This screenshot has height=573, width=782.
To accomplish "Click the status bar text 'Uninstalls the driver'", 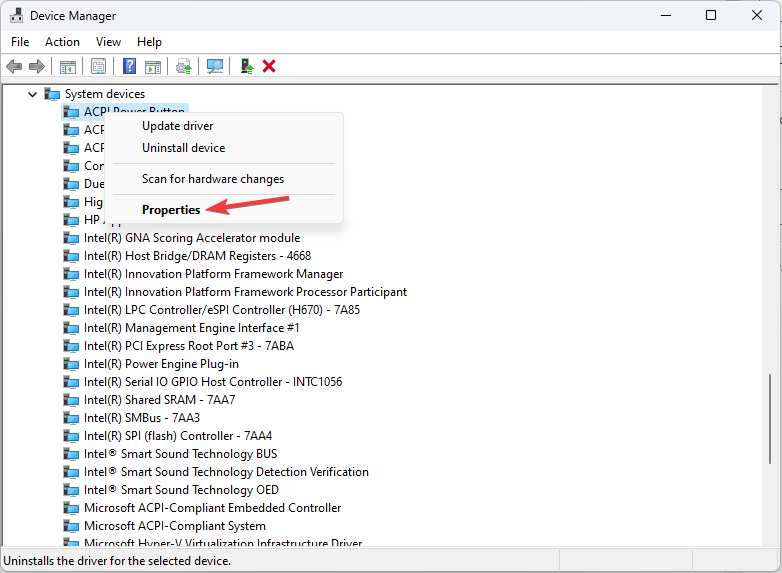I will (x=117, y=561).
